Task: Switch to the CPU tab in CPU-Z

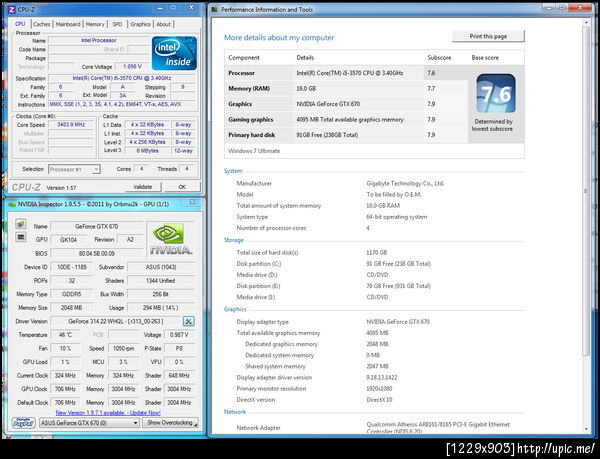Action: (x=20, y=24)
